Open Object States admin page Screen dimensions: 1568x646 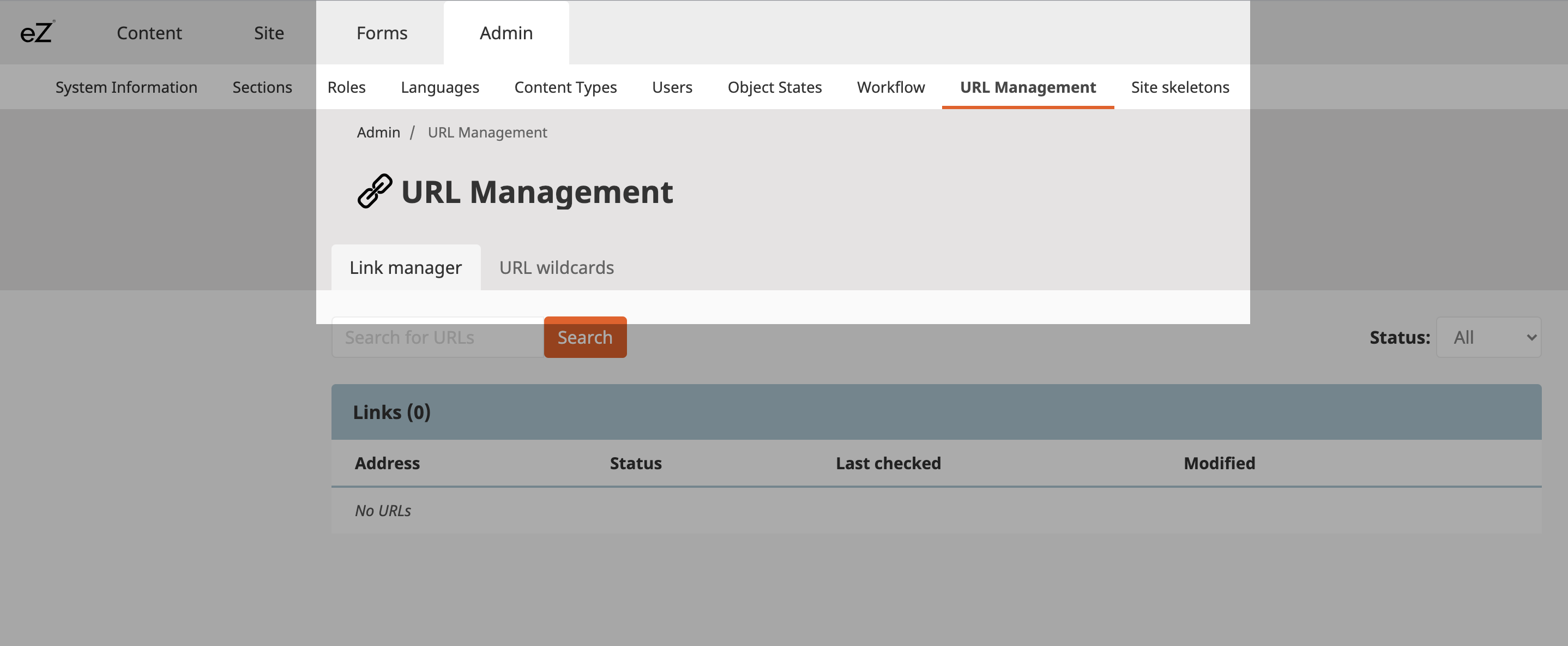click(774, 87)
